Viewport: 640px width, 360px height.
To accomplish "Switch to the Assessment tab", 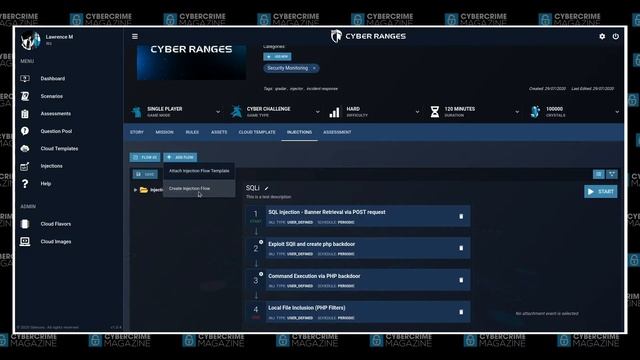I will [x=337, y=132].
